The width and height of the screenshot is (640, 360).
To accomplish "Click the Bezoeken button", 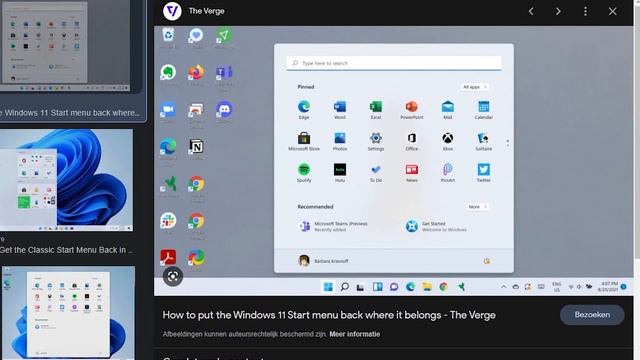I will click(592, 315).
